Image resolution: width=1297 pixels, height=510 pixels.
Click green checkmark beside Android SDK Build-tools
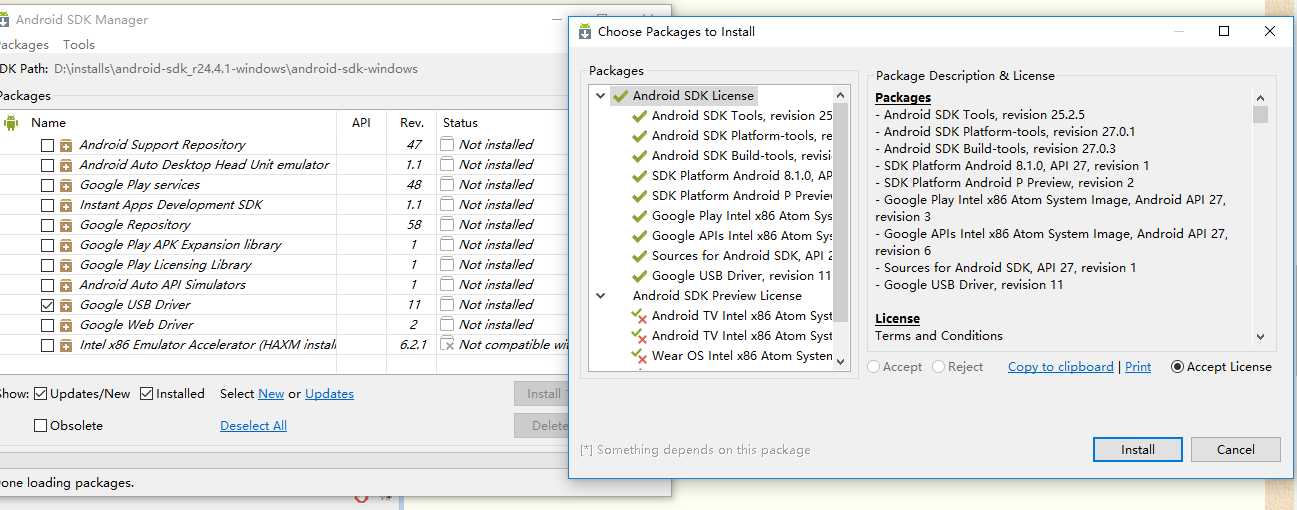tap(639, 156)
